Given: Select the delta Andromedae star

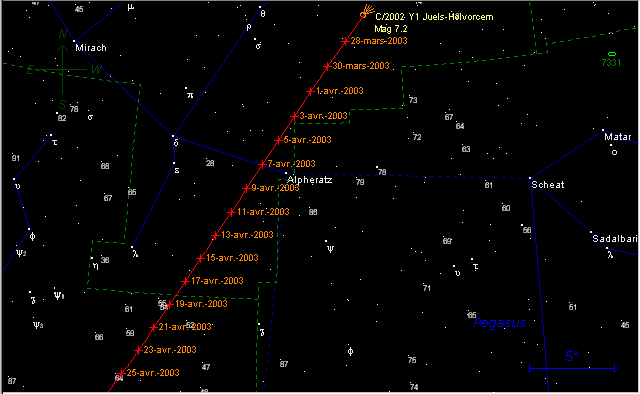Looking at the screenshot, I should [x=173, y=136].
